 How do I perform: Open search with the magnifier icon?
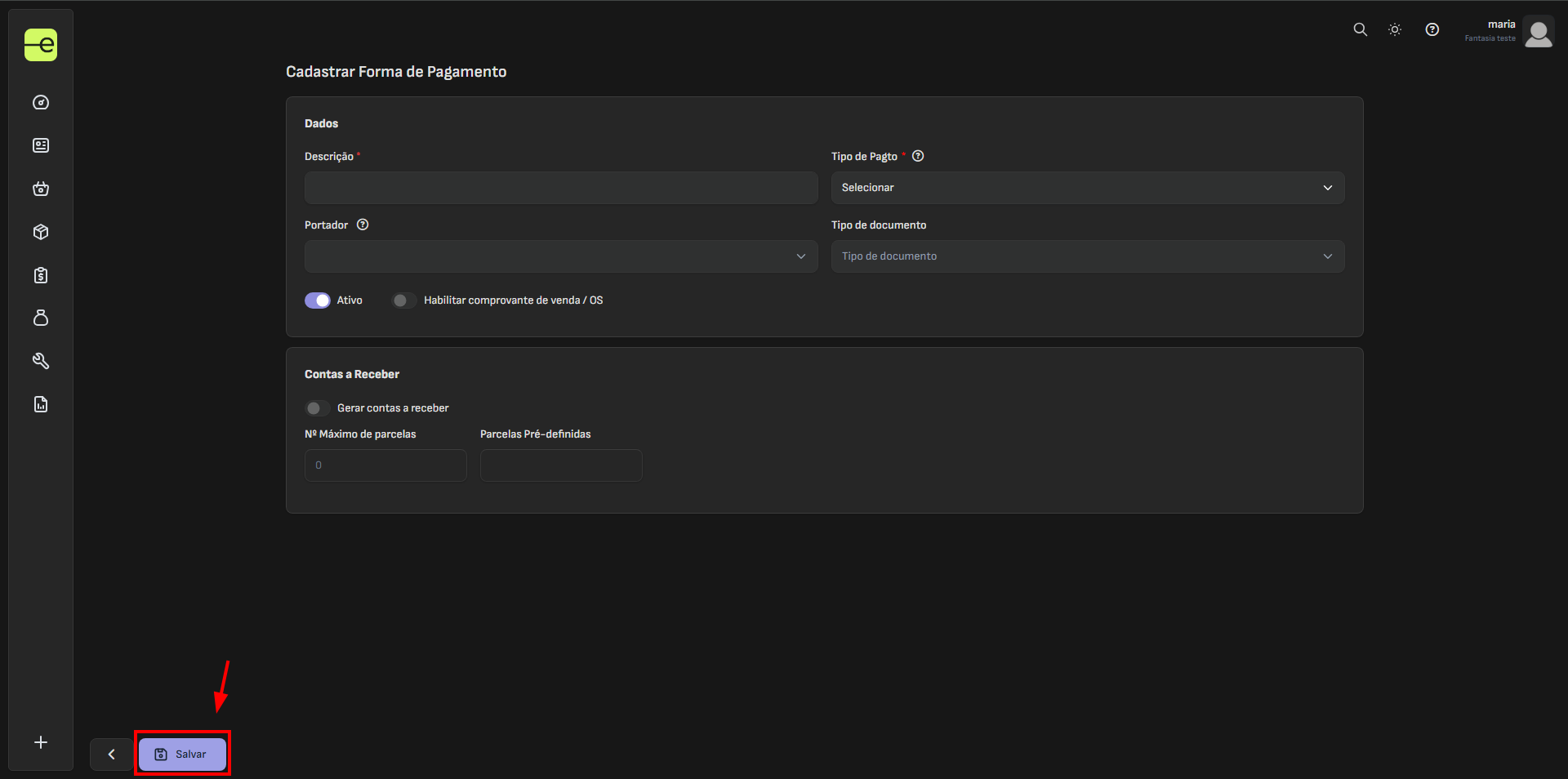[x=1360, y=29]
